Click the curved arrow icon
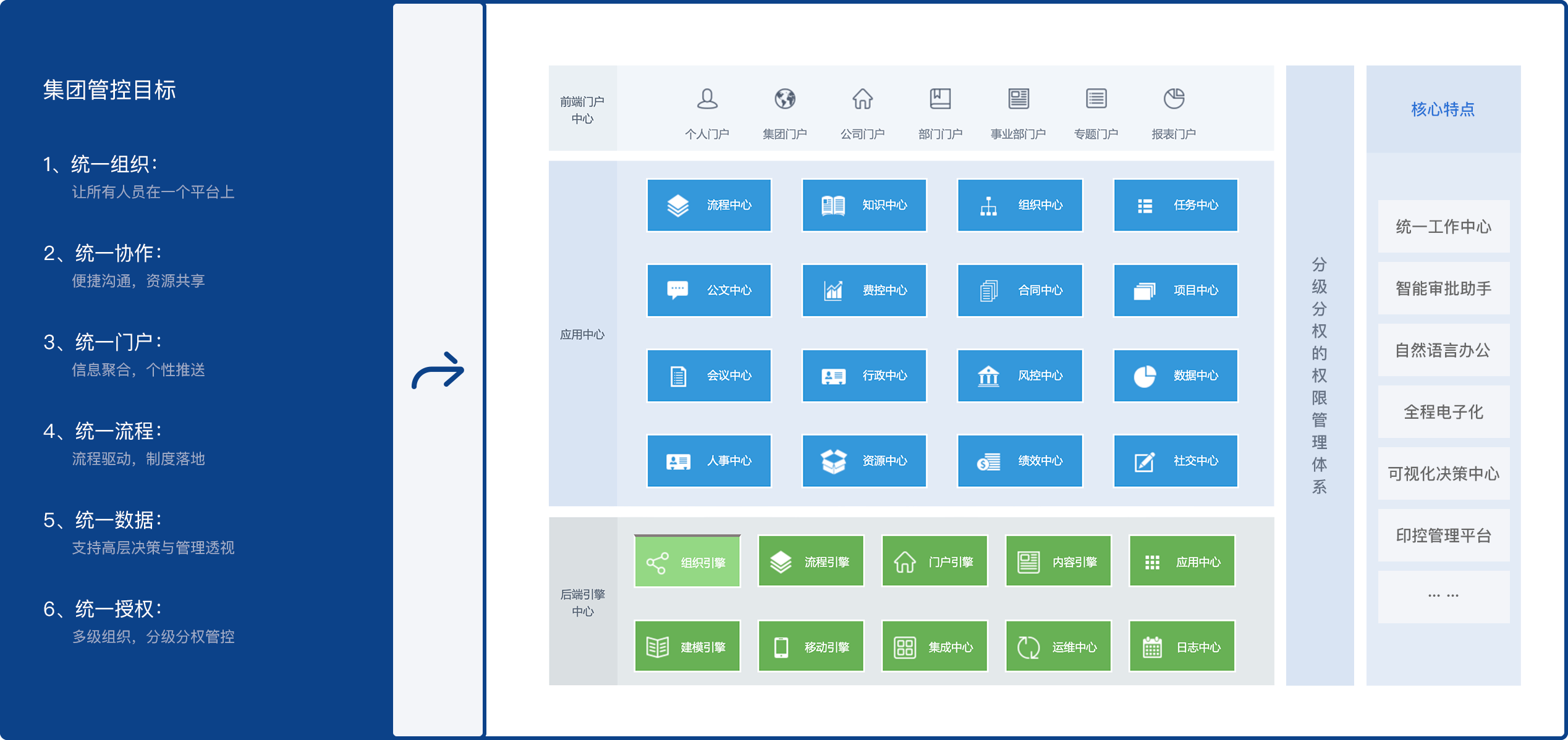The width and height of the screenshot is (1568, 740). [x=438, y=371]
